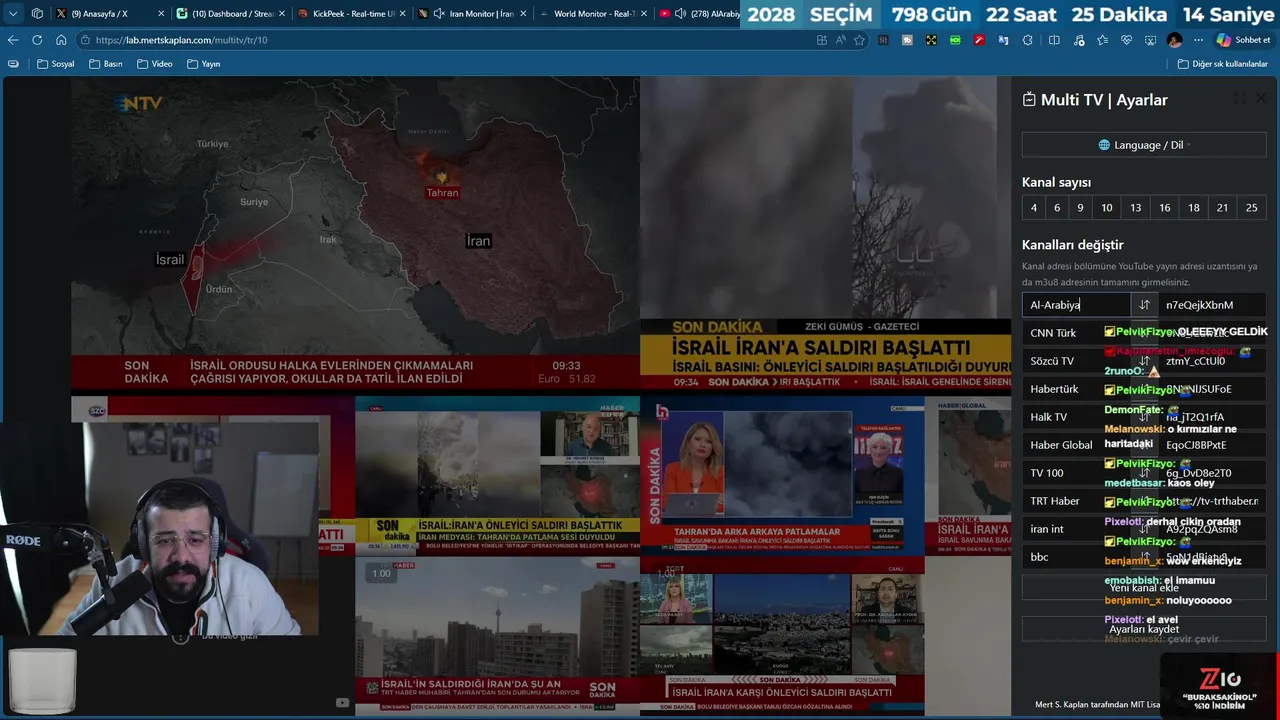Click the Al-Arabiya channel name field
1280x720 pixels.
pyautogui.click(x=1076, y=305)
